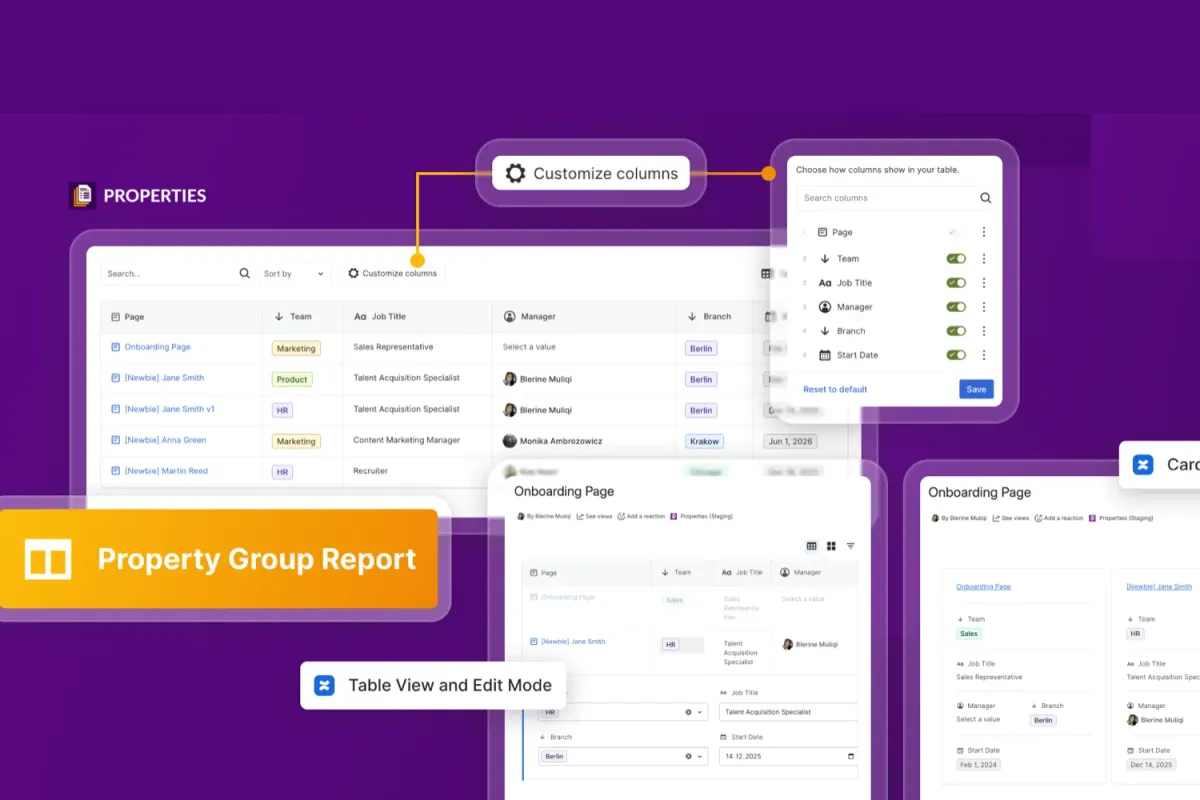Viewport: 1200px width, 800px height.
Task: Open the three-dot menu for Branch column
Action: tap(984, 331)
